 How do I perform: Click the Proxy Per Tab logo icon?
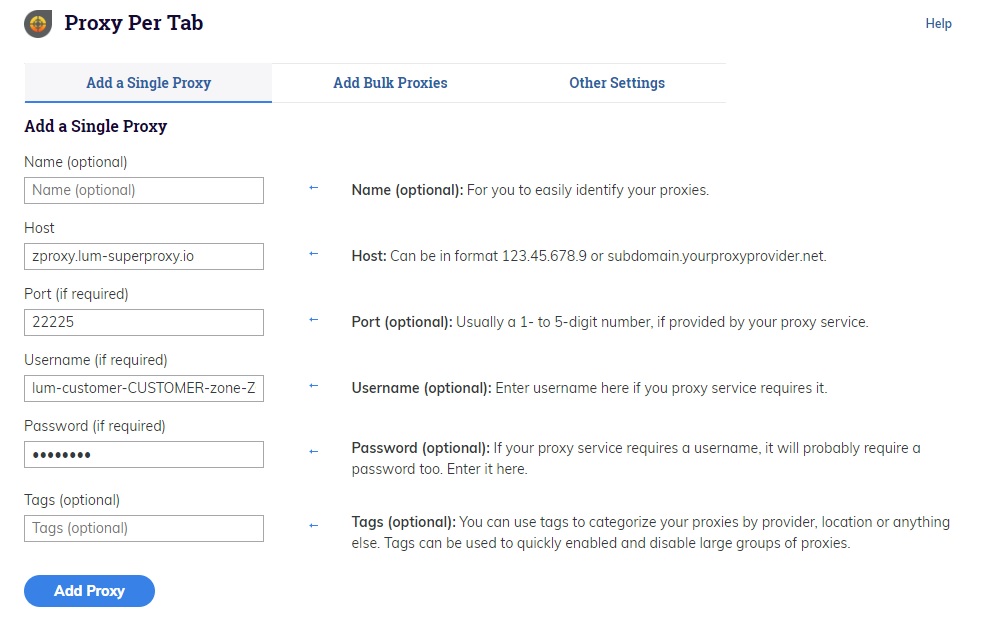click(38, 24)
